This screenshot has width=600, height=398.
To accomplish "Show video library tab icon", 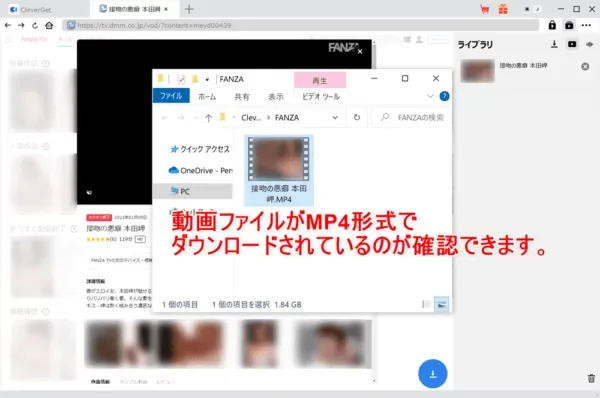I will 572,44.
